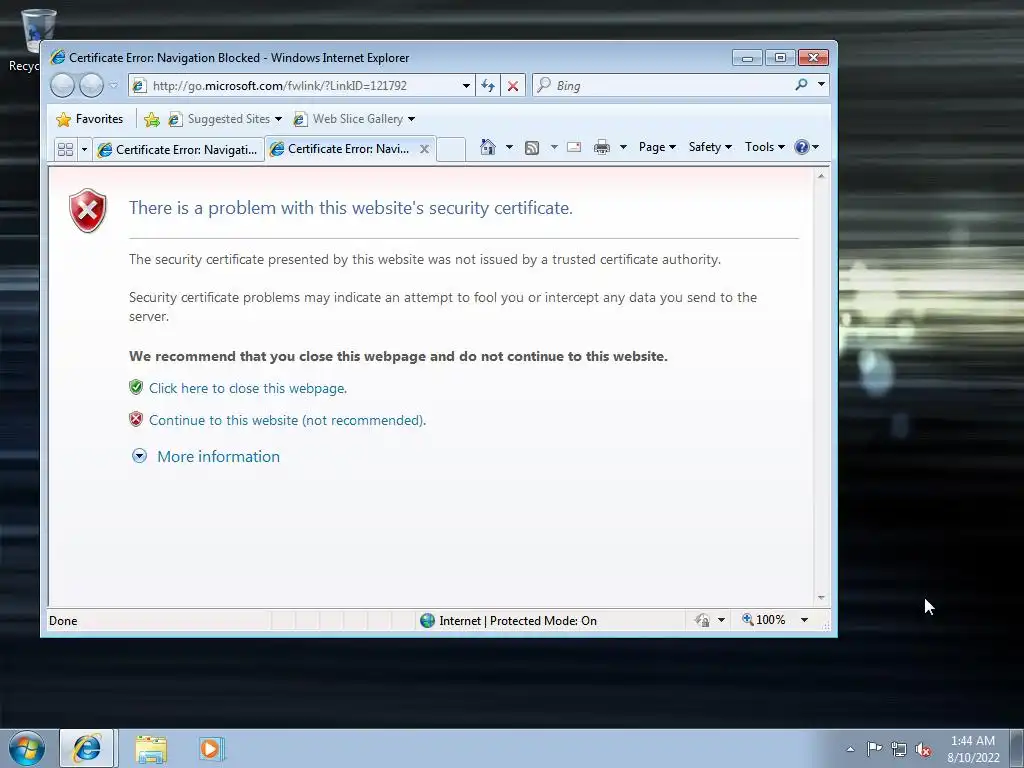Minimize the Internet Explorer window
Screen dimensions: 1024x768
[x=748, y=57]
